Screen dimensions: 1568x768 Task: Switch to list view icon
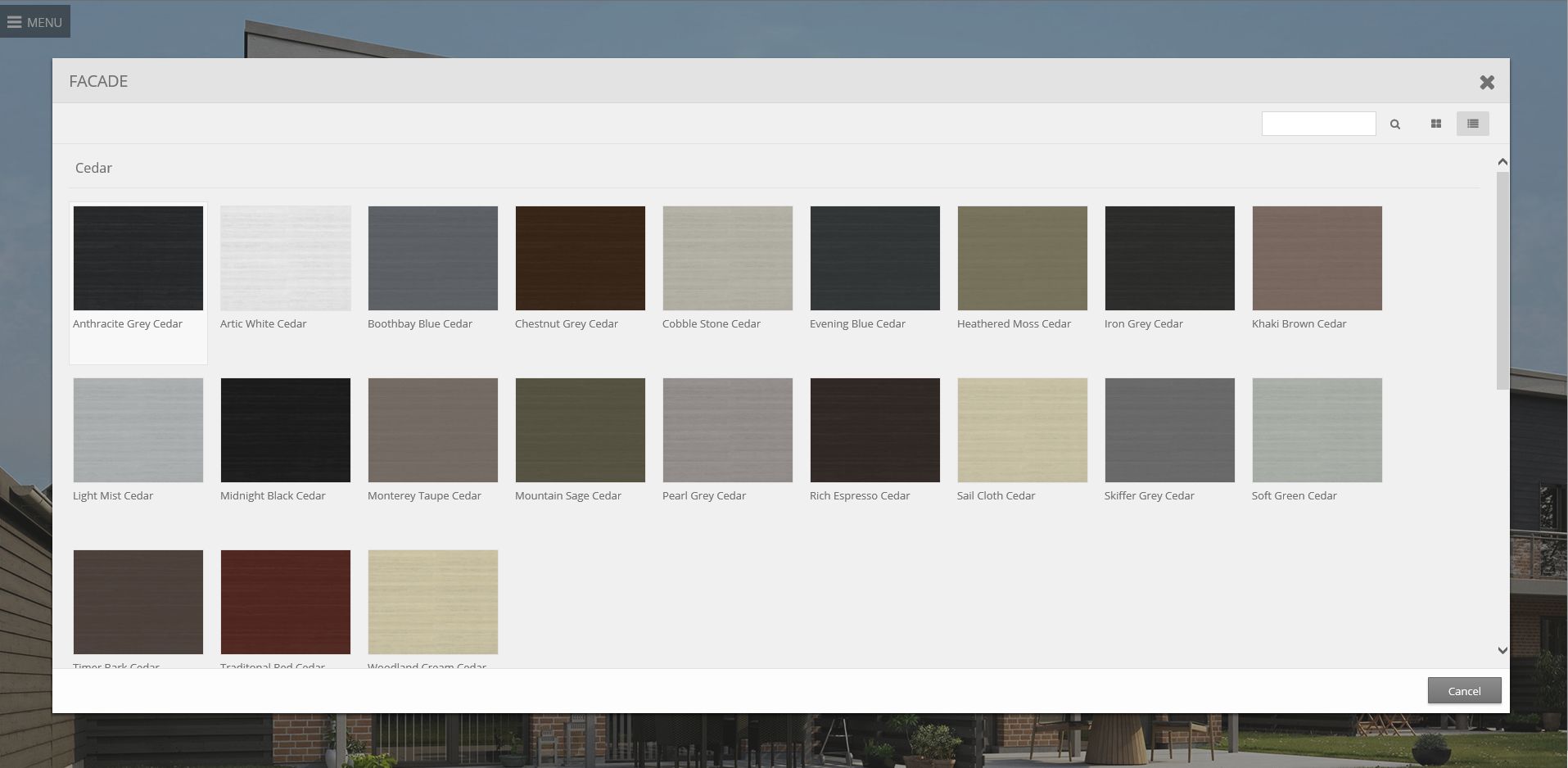pos(1472,124)
